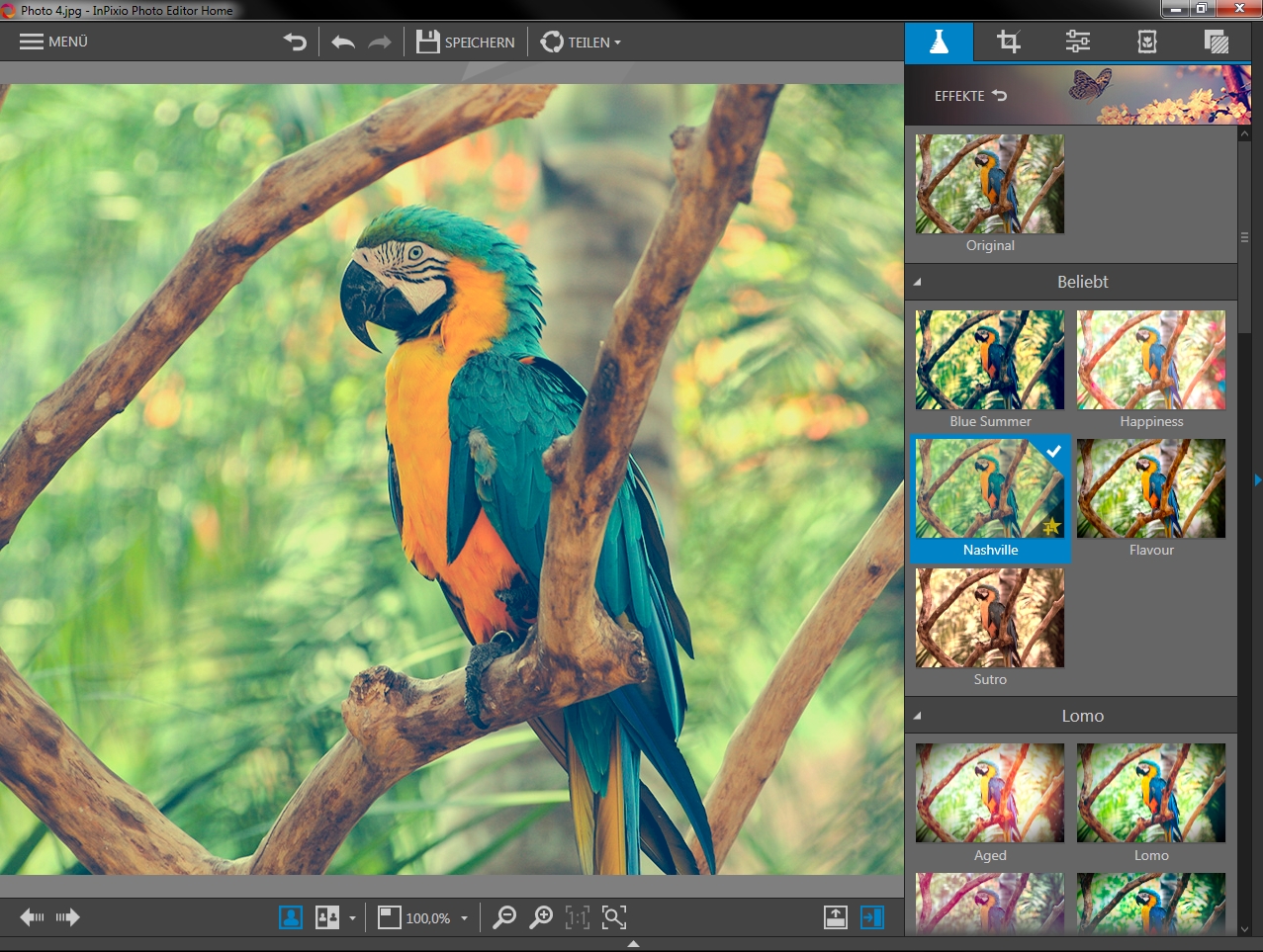
Task: Enable single image view mode
Action: 290,917
